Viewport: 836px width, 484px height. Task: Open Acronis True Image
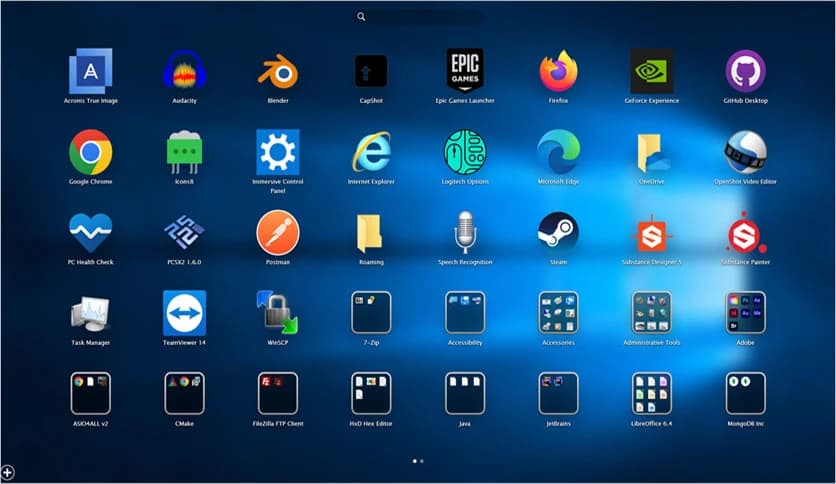pyautogui.click(x=91, y=71)
